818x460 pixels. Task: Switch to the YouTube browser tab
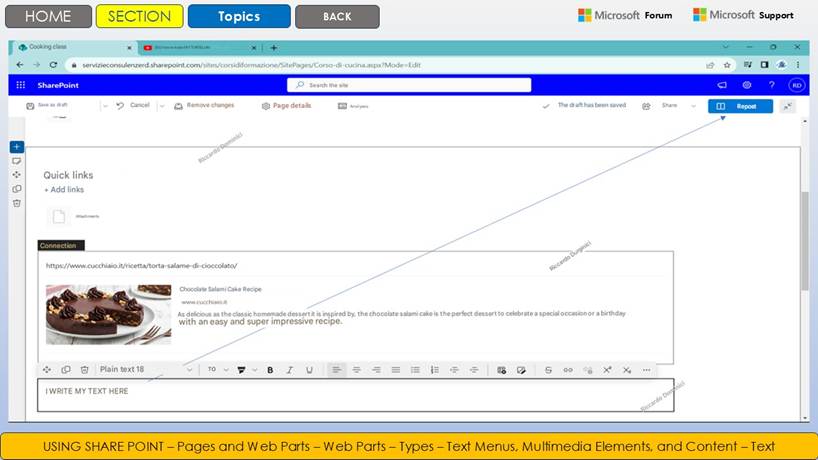click(x=199, y=47)
